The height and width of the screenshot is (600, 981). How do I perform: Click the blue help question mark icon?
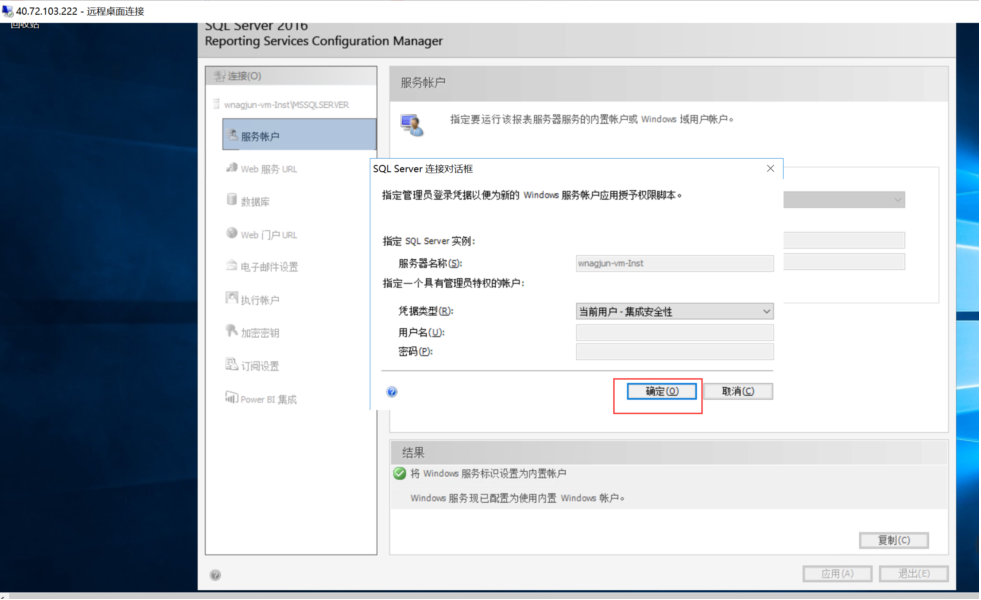tap(391, 391)
